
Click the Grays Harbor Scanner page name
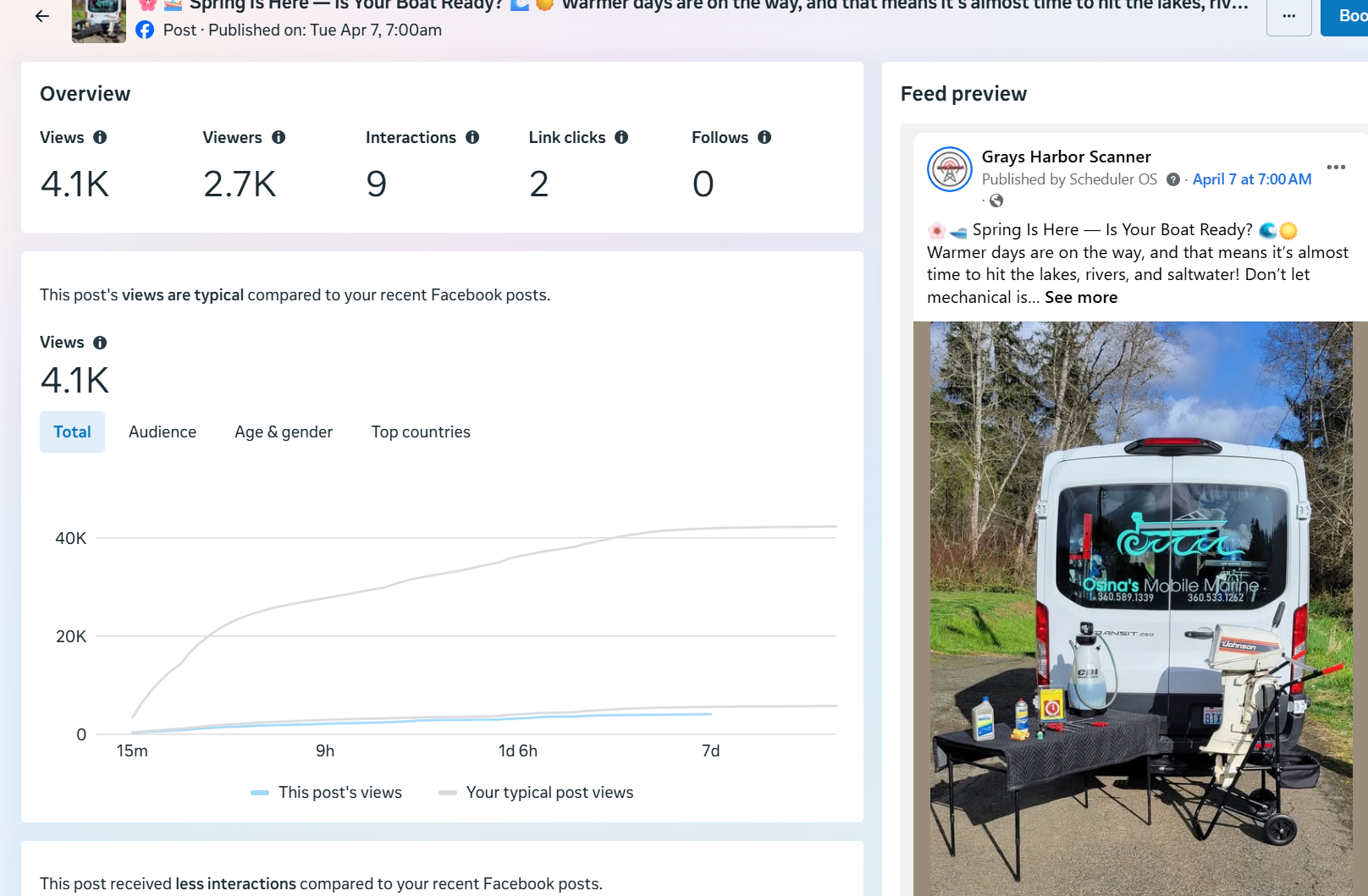pos(1066,157)
